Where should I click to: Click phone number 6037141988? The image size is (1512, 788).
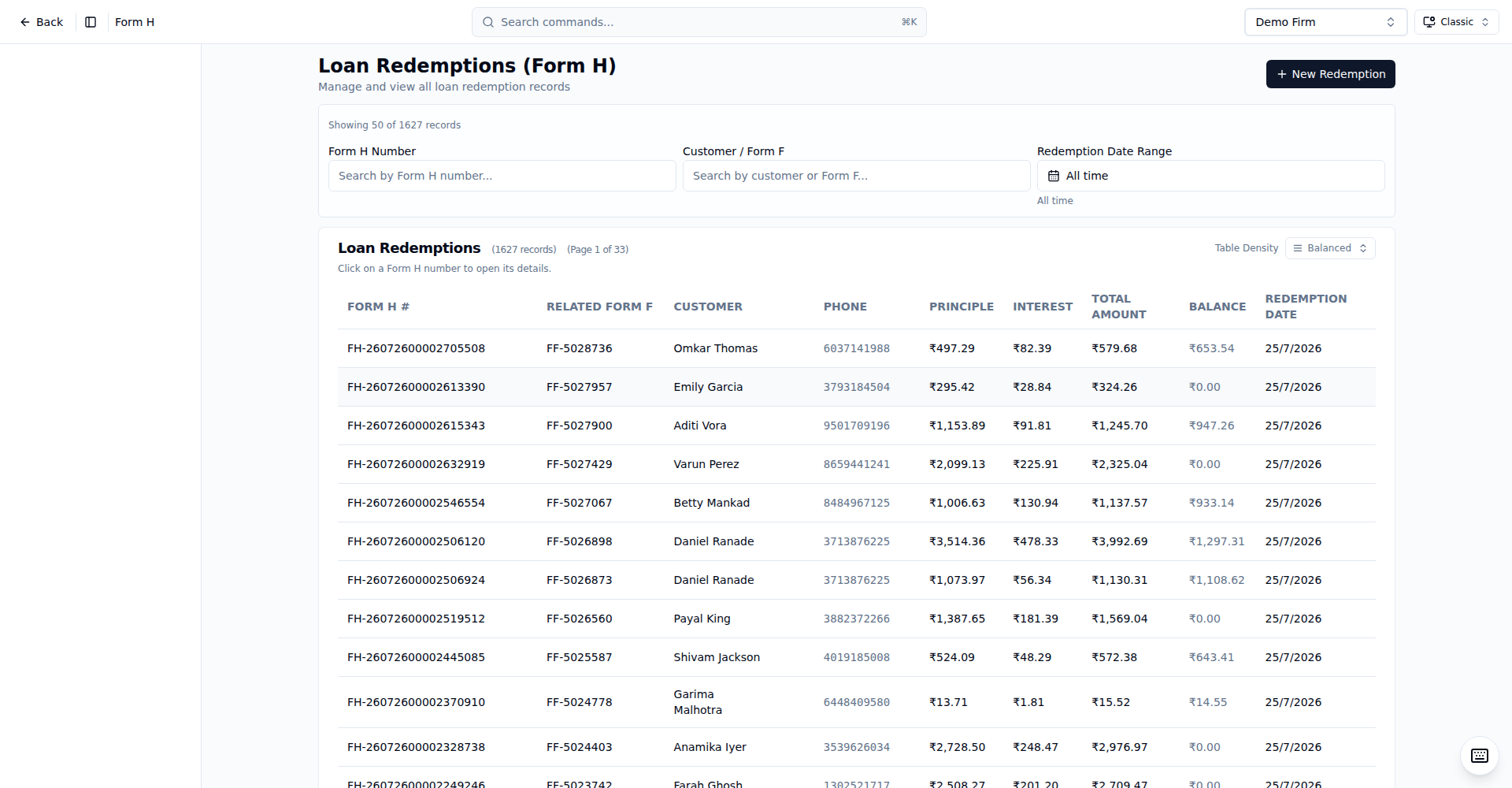coord(857,348)
